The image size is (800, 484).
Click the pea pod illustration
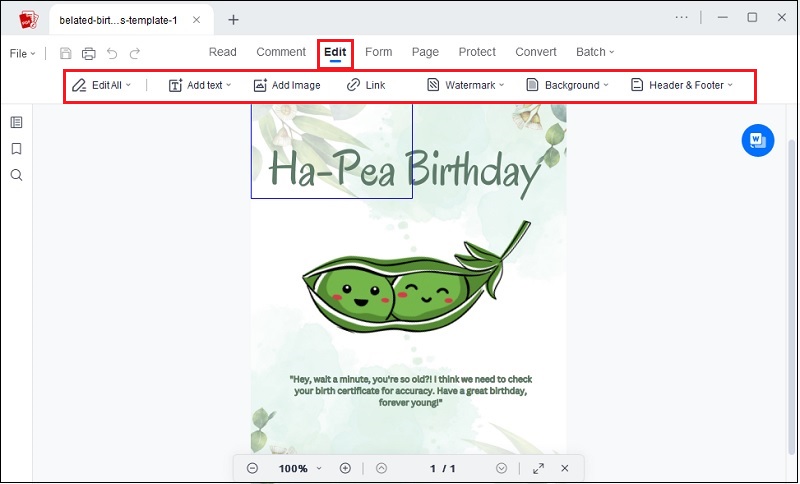pos(417,278)
